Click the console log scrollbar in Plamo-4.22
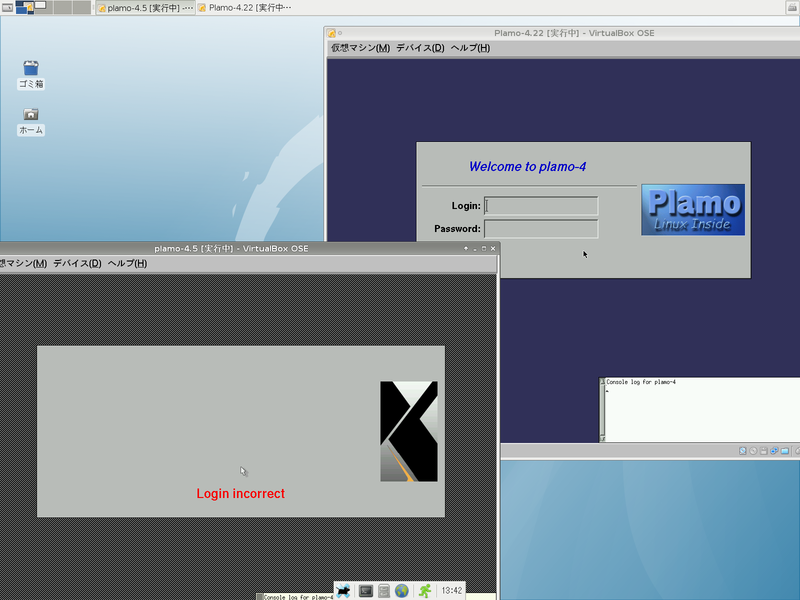The height and width of the screenshot is (600, 800). (602, 410)
